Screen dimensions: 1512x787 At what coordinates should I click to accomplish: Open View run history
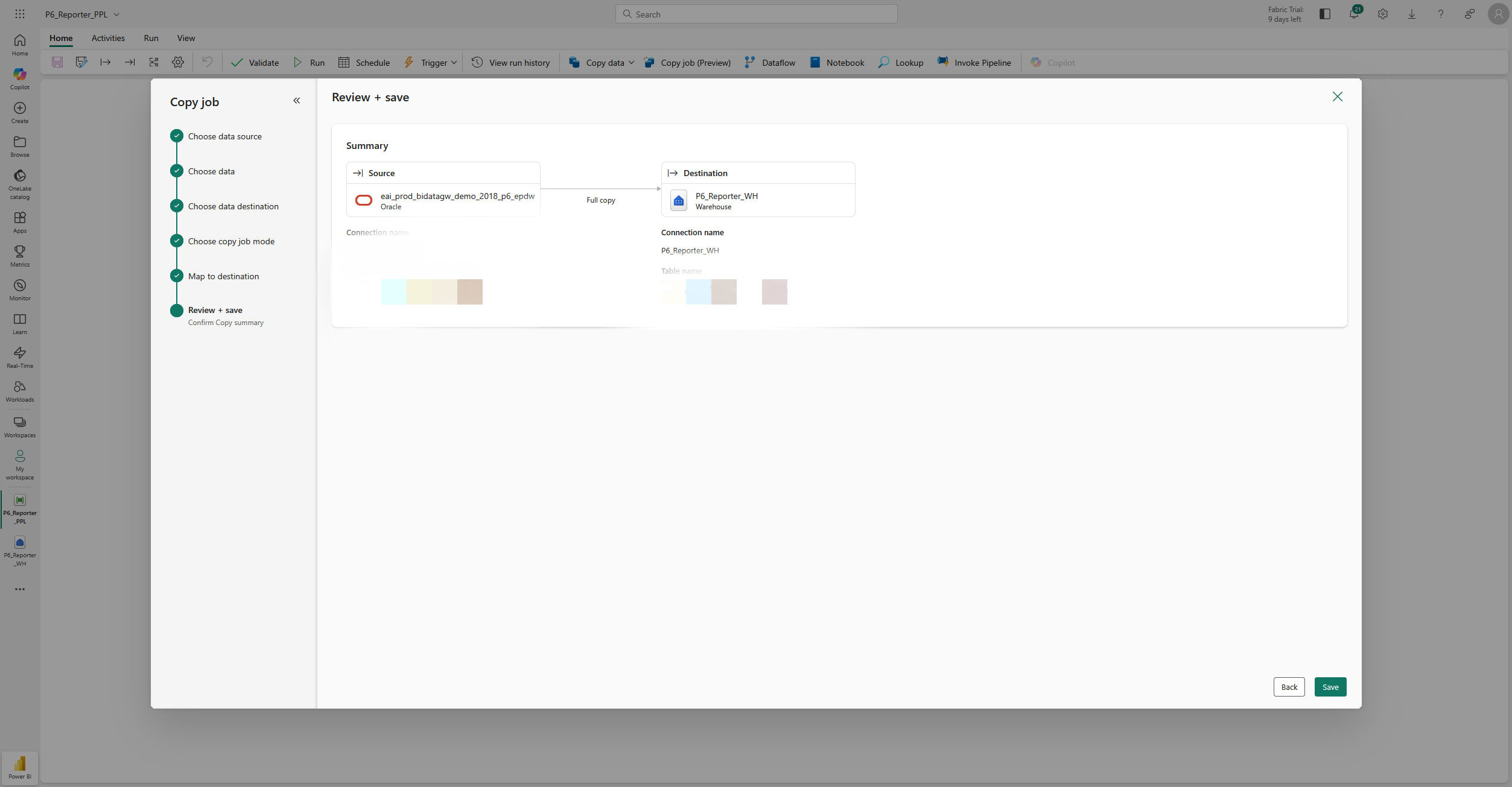click(x=510, y=62)
